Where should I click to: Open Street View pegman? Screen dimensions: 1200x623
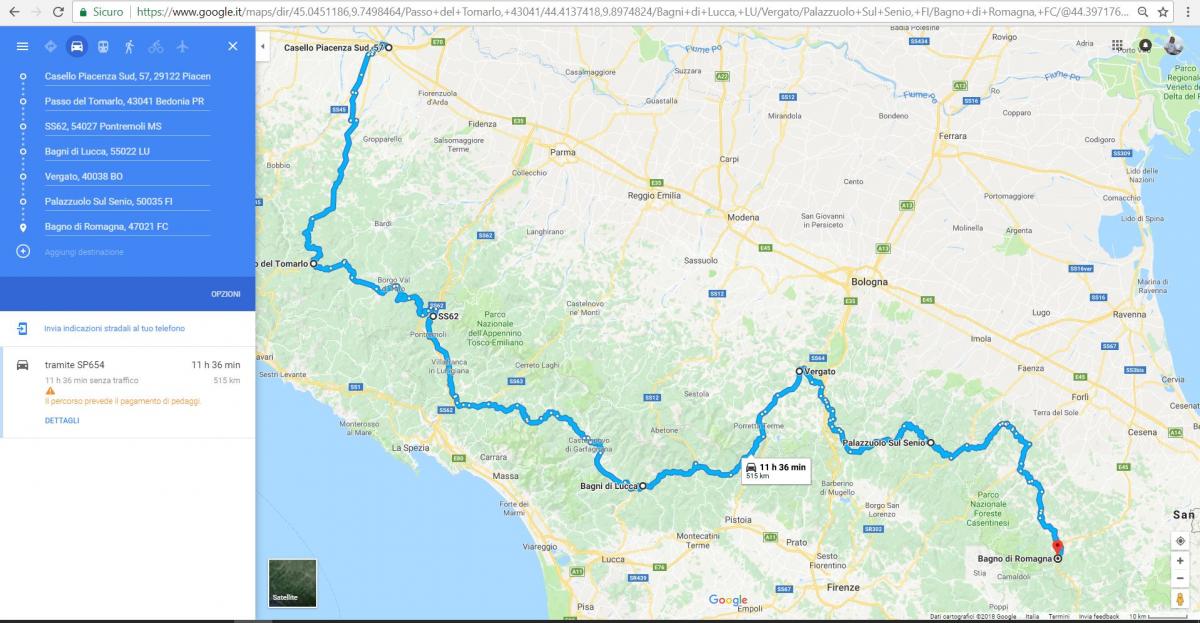pyautogui.click(x=1180, y=599)
